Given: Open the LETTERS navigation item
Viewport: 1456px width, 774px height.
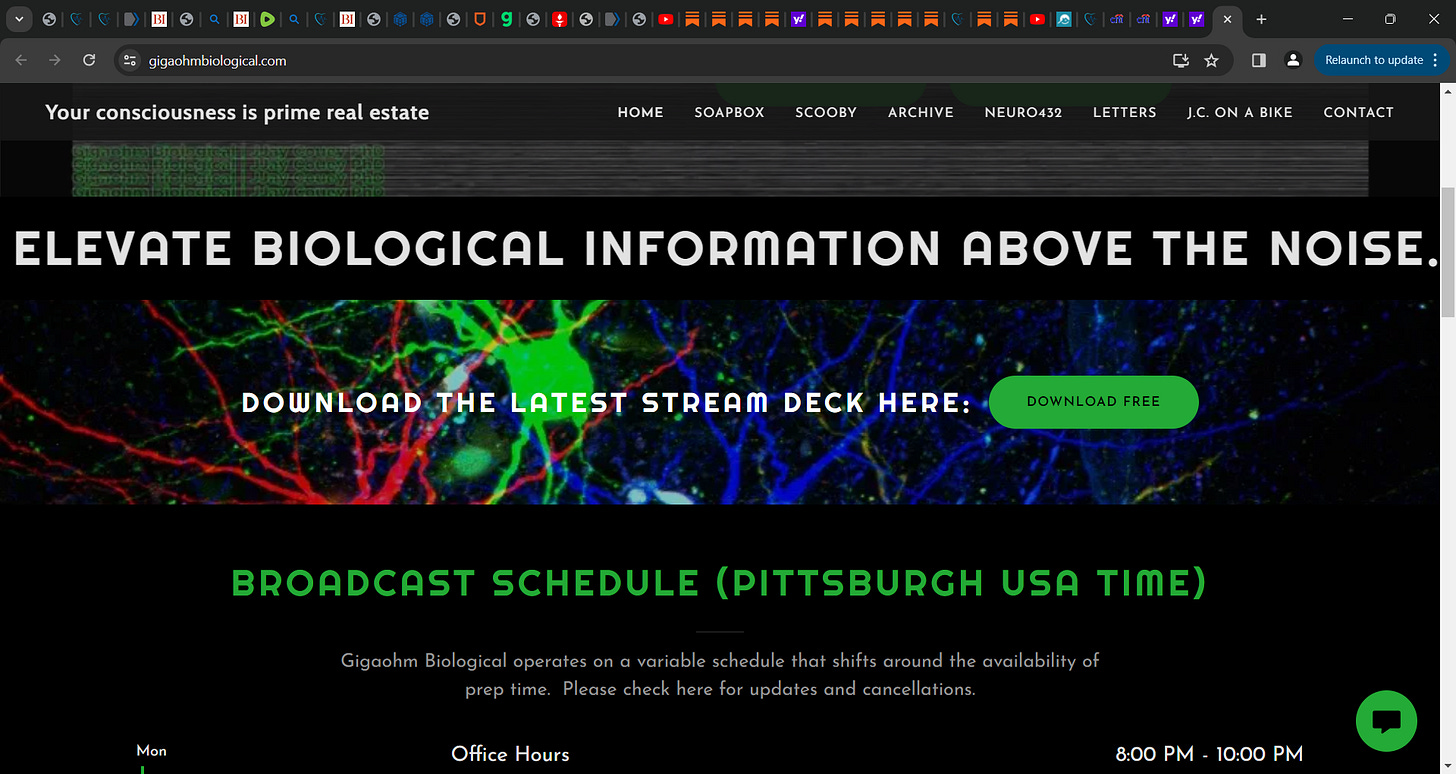Looking at the screenshot, I should pos(1125,112).
